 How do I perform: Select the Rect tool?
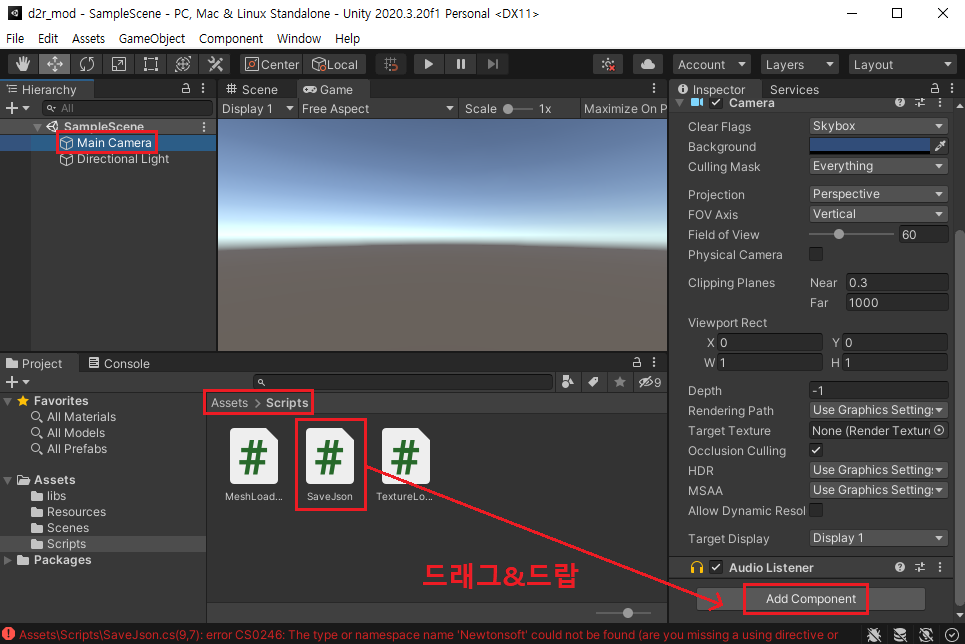coord(151,64)
